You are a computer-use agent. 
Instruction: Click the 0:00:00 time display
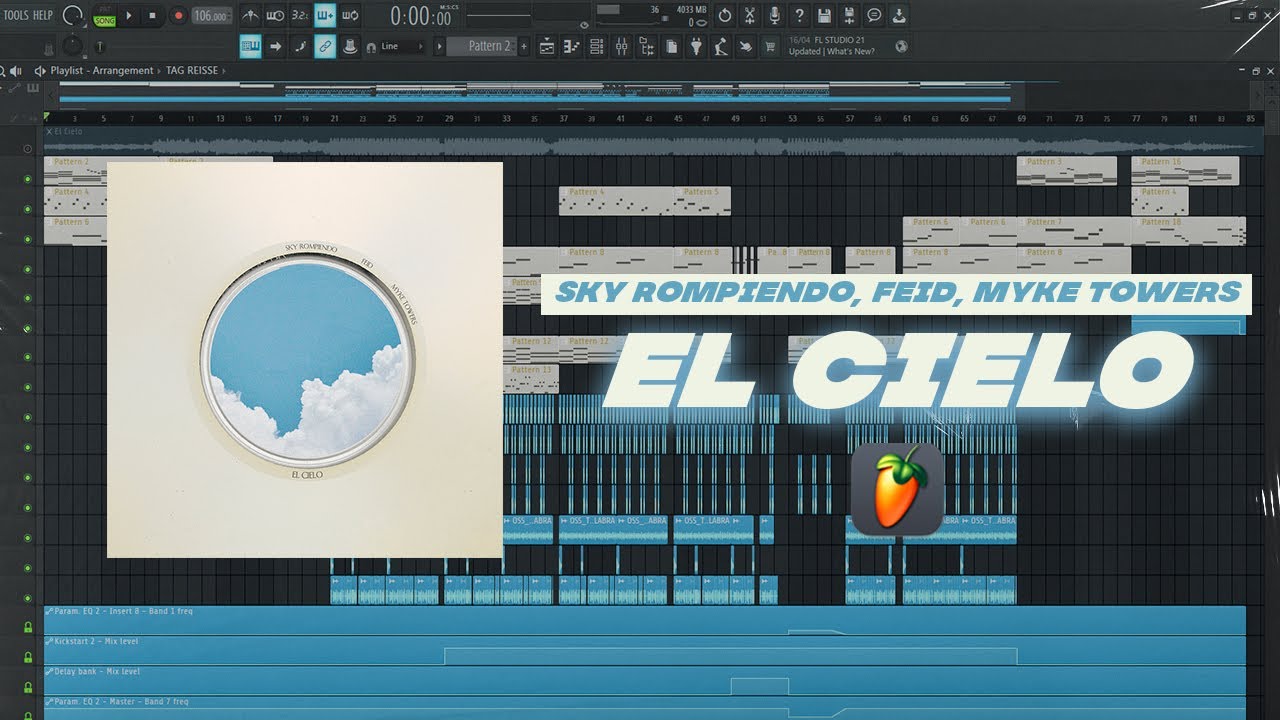coord(421,16)
